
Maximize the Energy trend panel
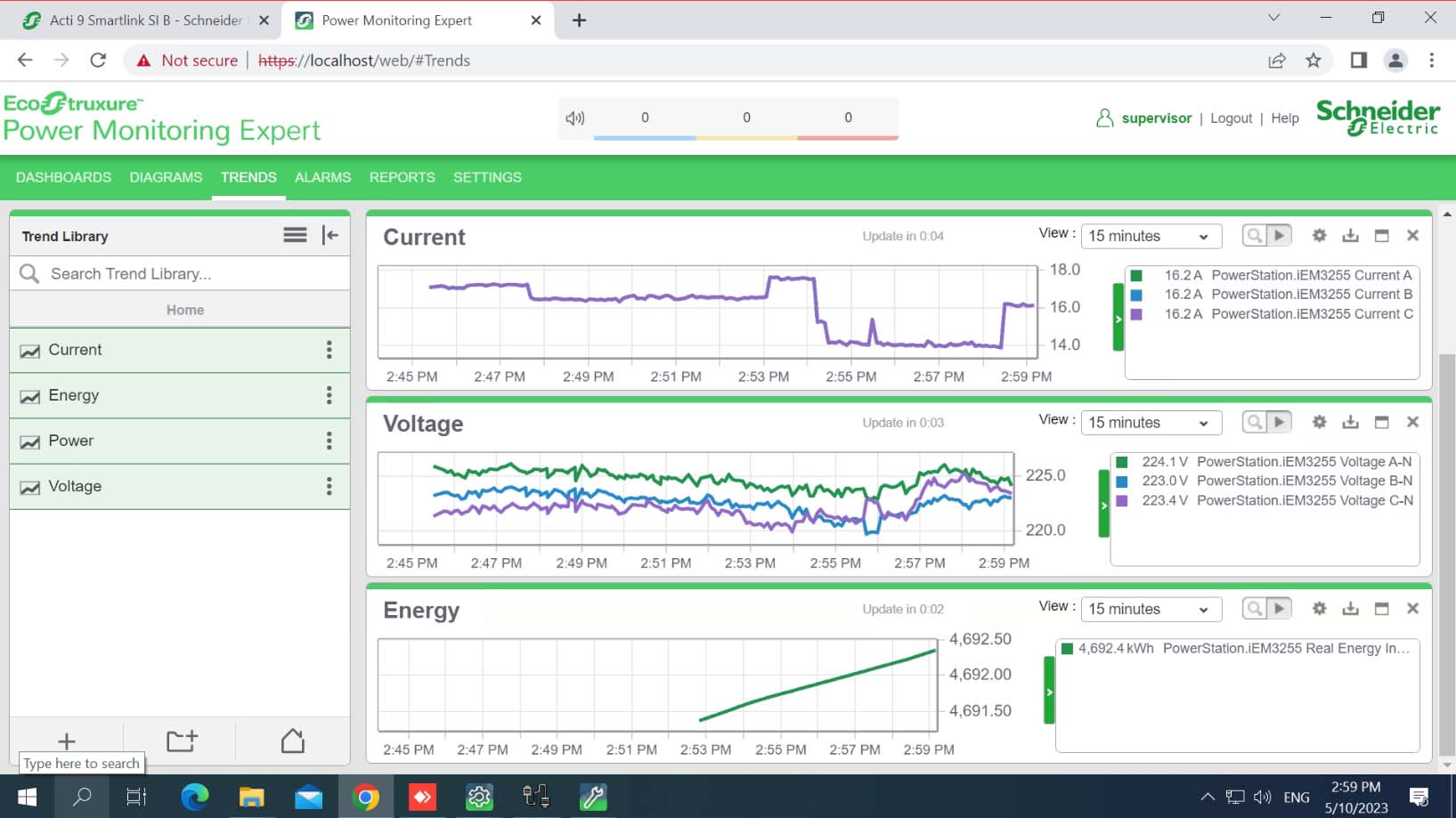1381,609
